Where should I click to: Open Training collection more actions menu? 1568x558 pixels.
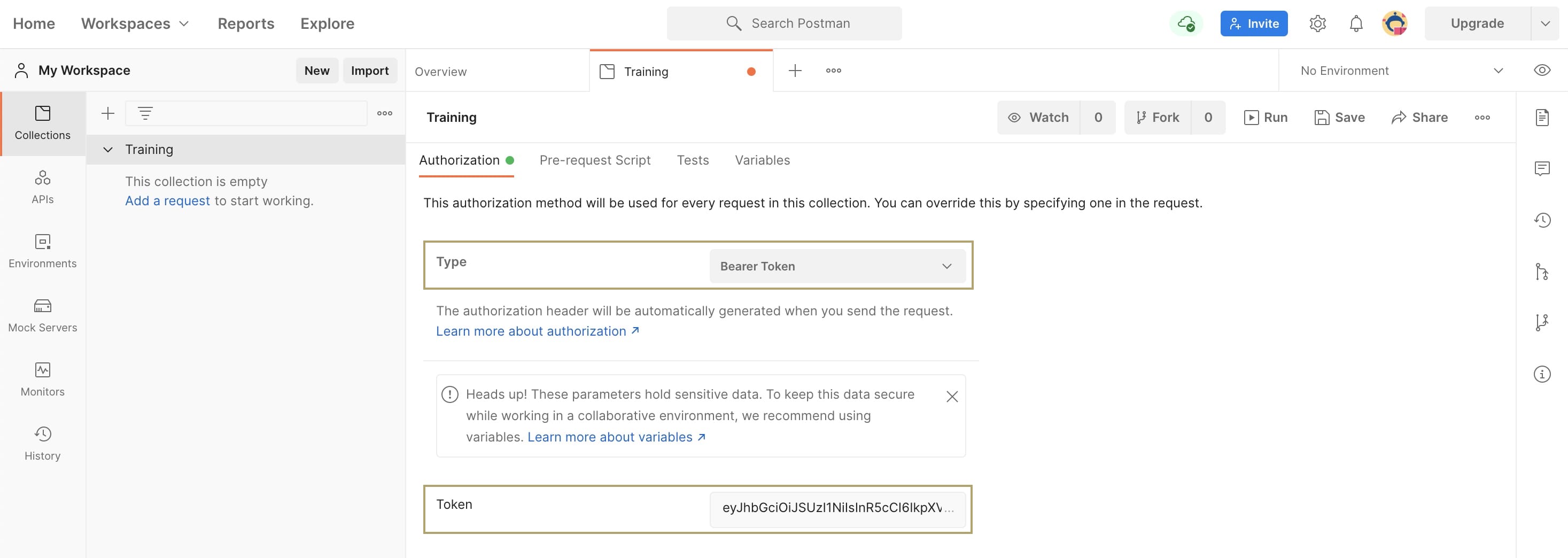pos(1482,118)
